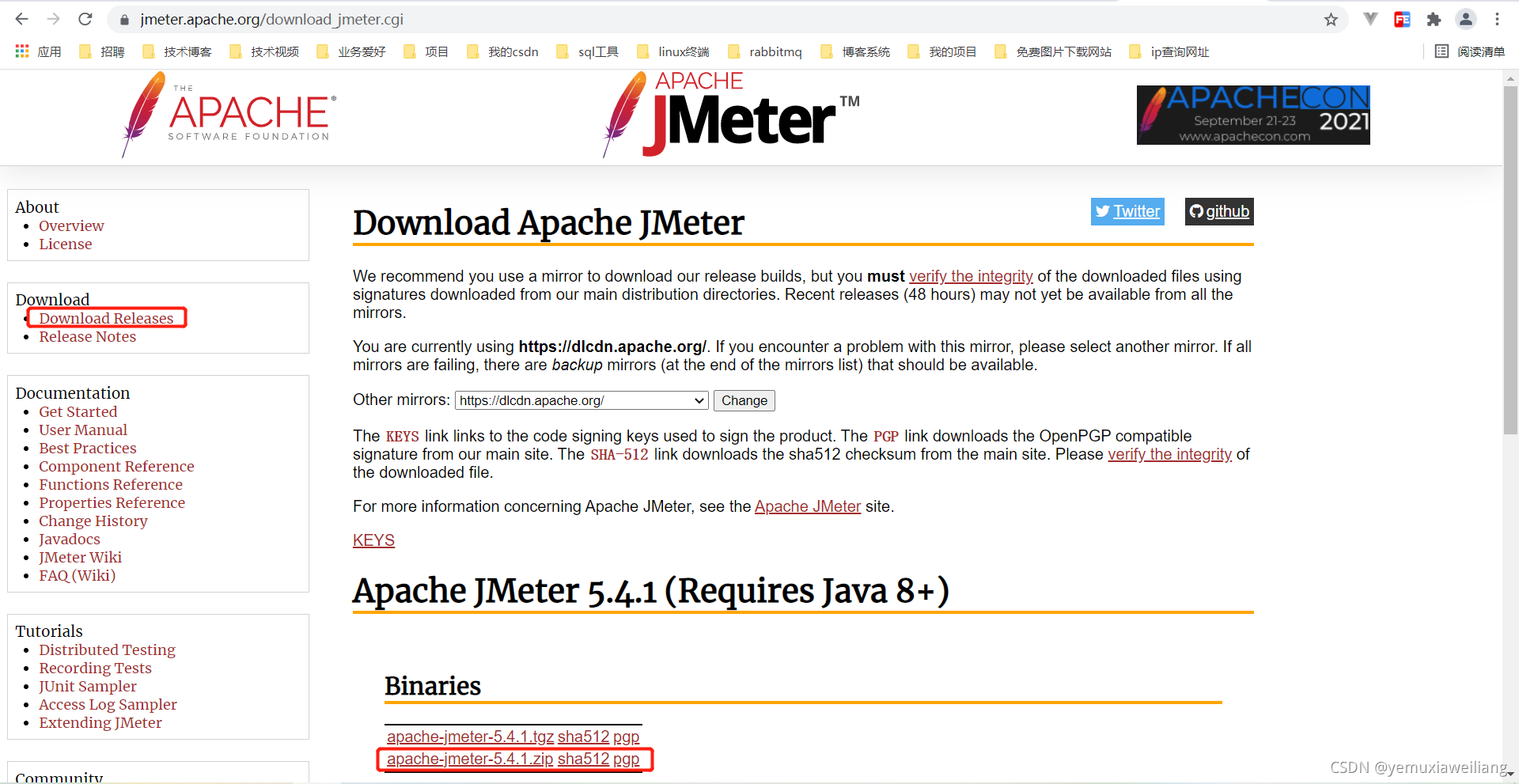
Task: Click the Apache JMeter logo
Action: [x=730, y=115]
